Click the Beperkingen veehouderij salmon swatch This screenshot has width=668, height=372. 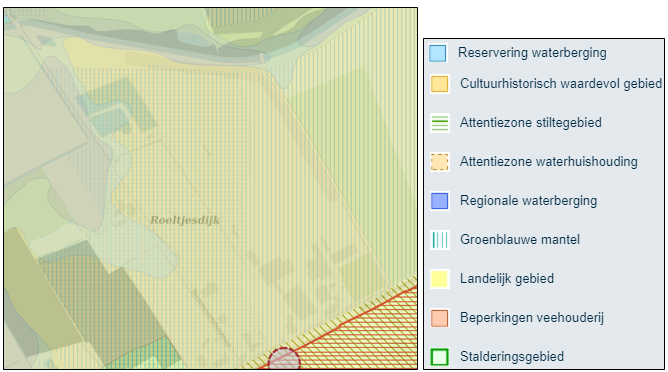440,318
